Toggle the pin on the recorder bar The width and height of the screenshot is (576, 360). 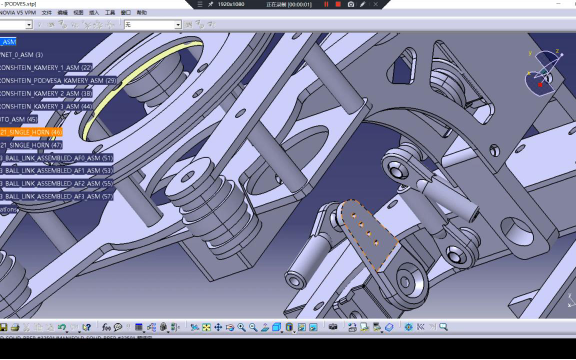pos(210,4)
